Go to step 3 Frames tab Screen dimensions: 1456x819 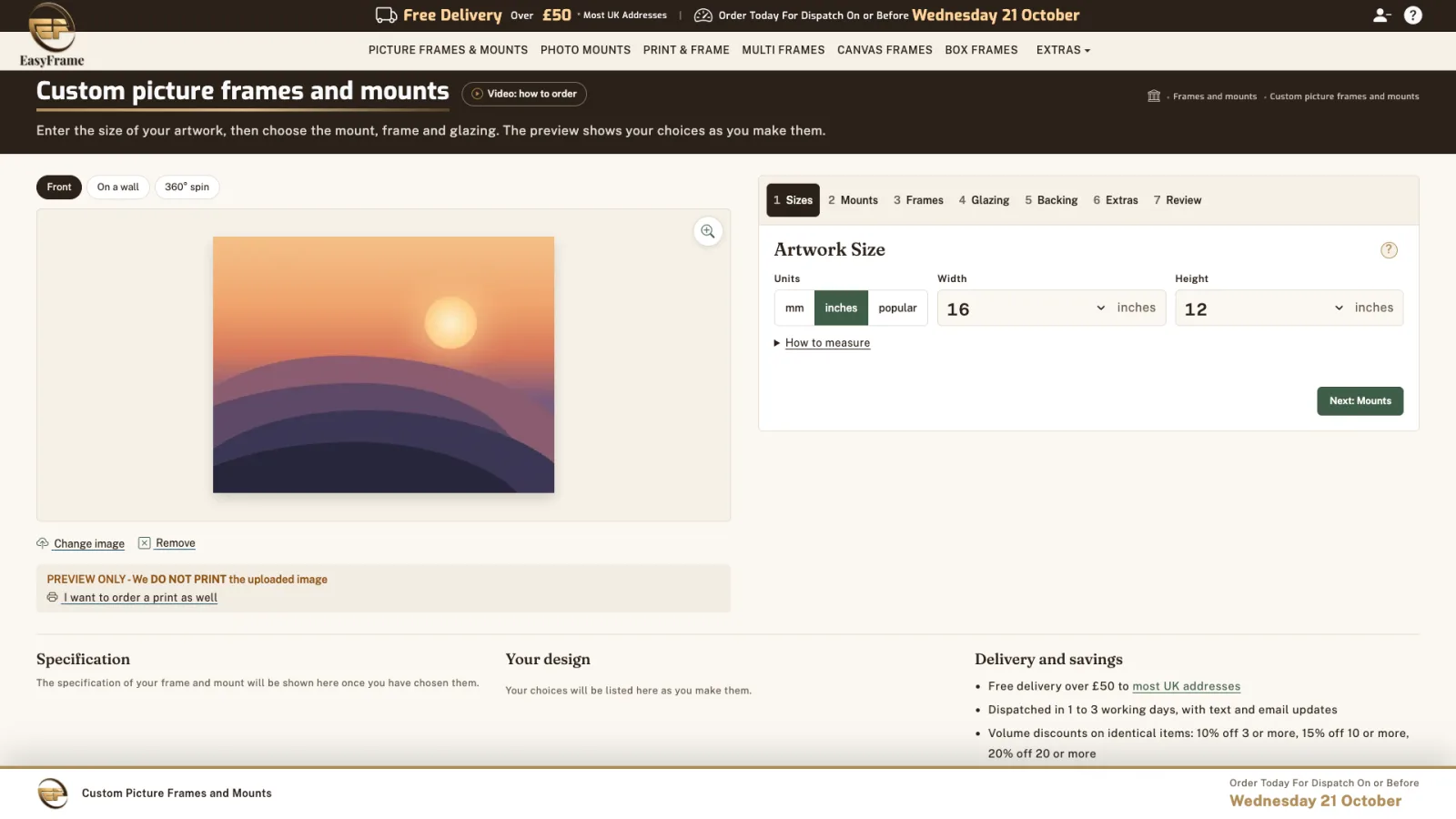click(918, 200)
